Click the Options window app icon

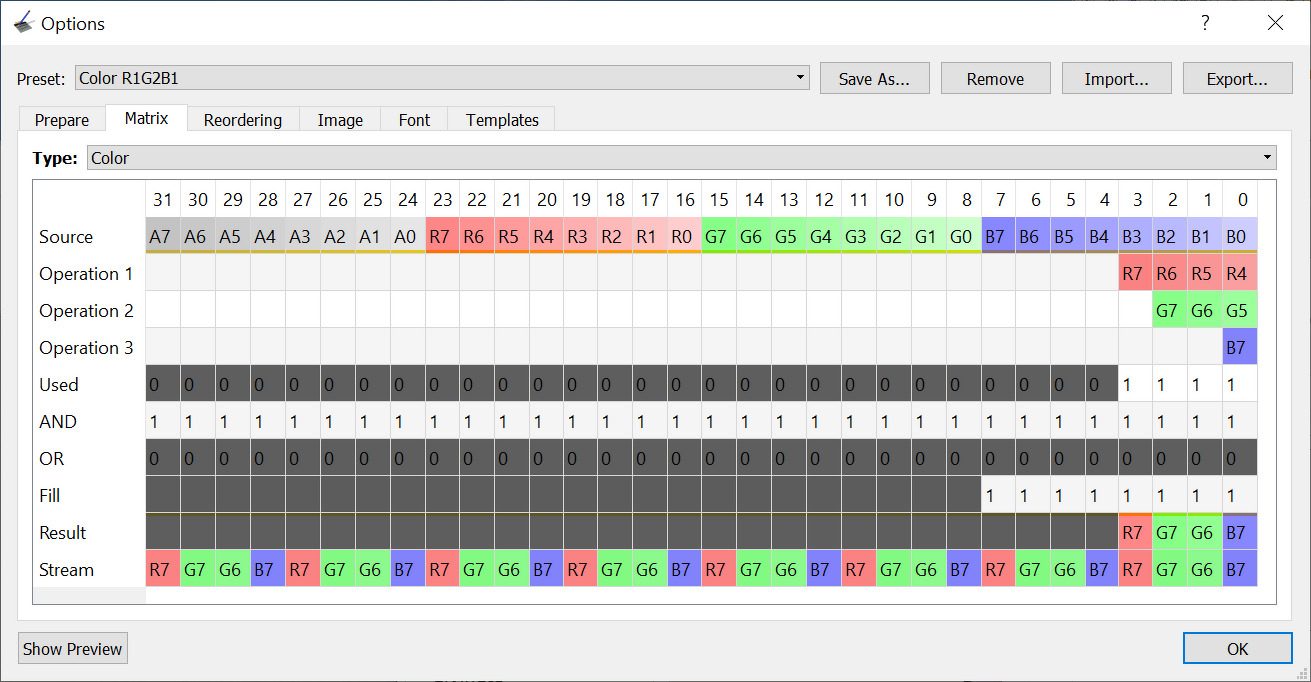22,22
